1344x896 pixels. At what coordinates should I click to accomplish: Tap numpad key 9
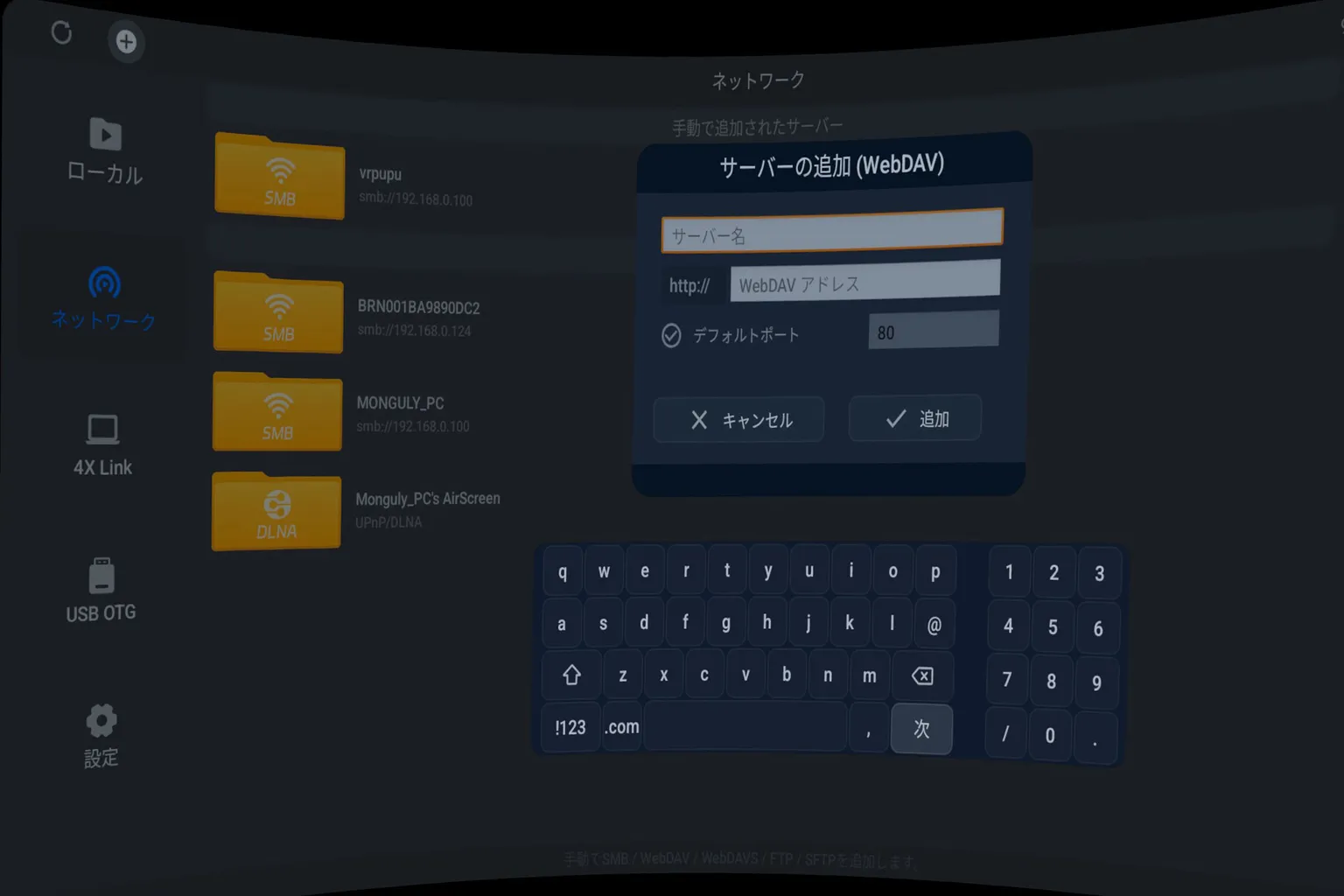1097,683
